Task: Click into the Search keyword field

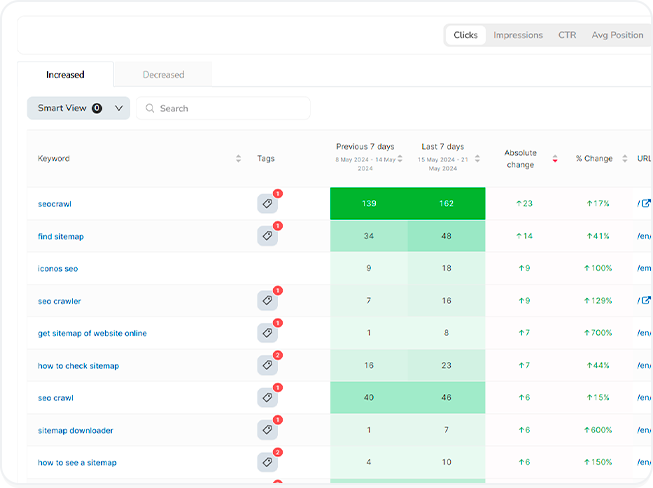Action: [x=230, y=108]
